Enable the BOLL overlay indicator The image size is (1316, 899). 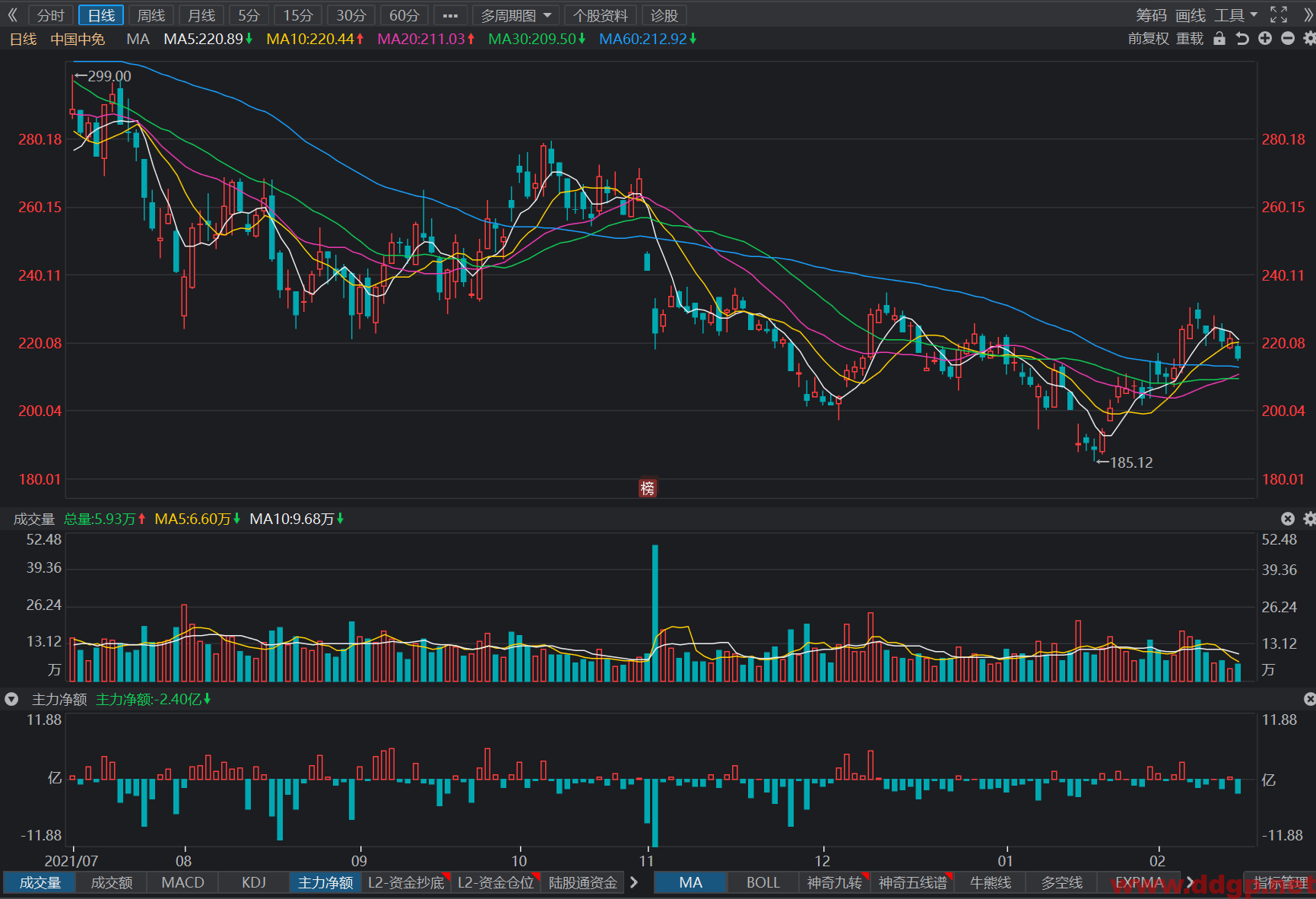763,882
